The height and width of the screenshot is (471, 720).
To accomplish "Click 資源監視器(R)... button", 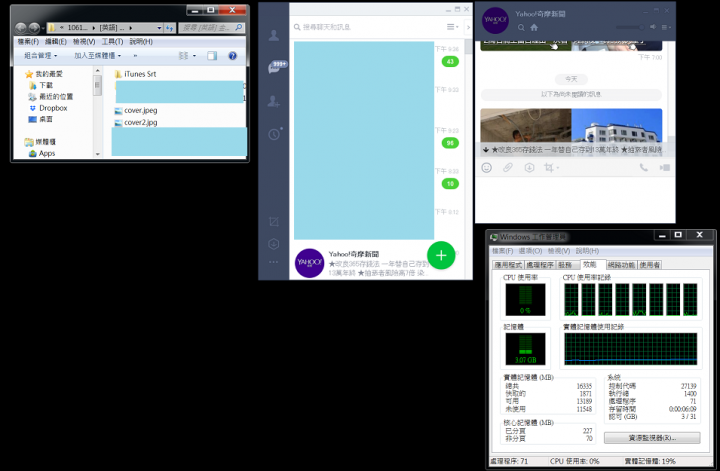I will pyautogui.click(x=652, y=438).
